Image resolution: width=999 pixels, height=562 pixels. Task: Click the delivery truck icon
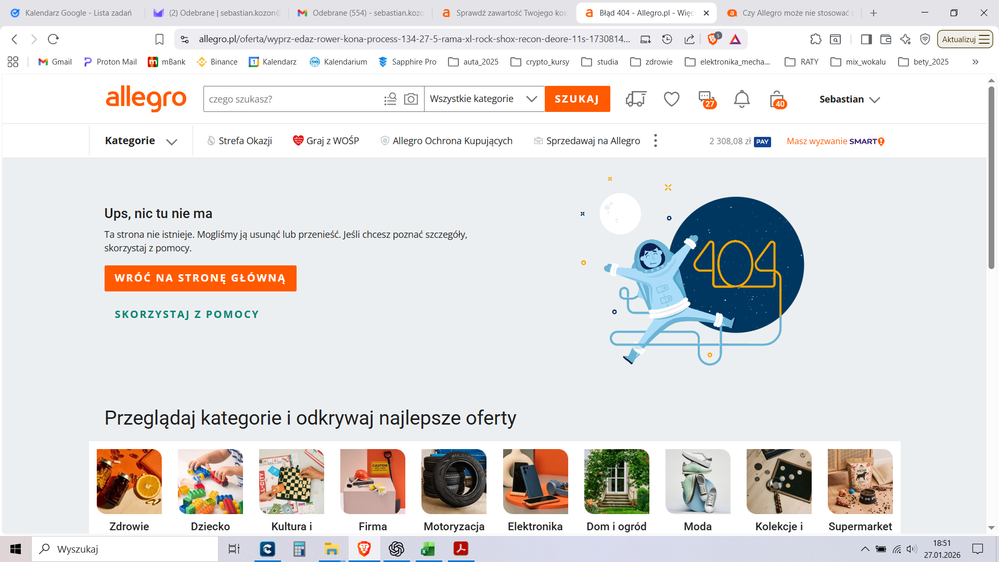tap(635, 99)
